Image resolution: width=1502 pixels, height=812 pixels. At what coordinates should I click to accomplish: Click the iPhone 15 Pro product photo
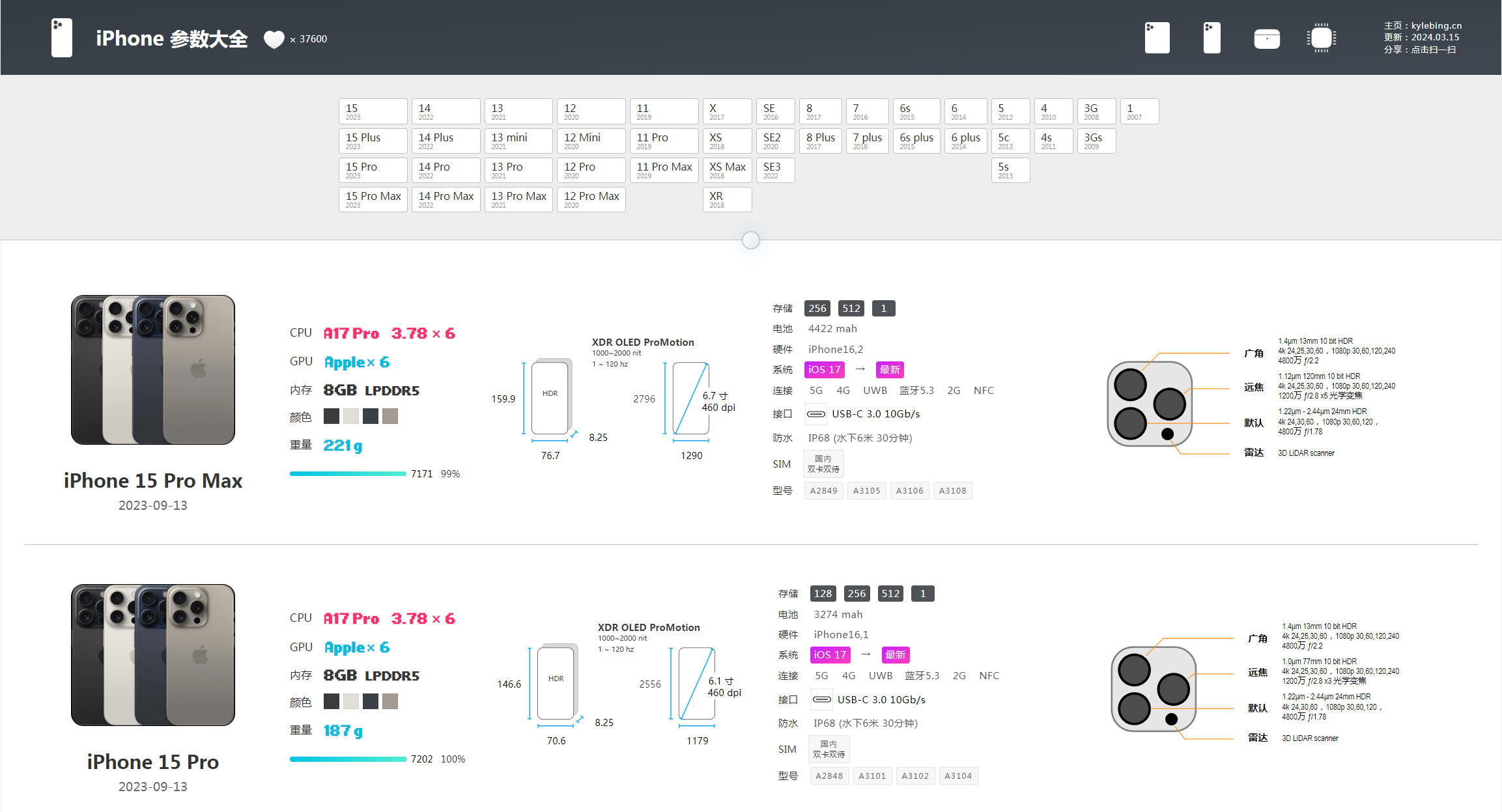[x=153, y=655]
